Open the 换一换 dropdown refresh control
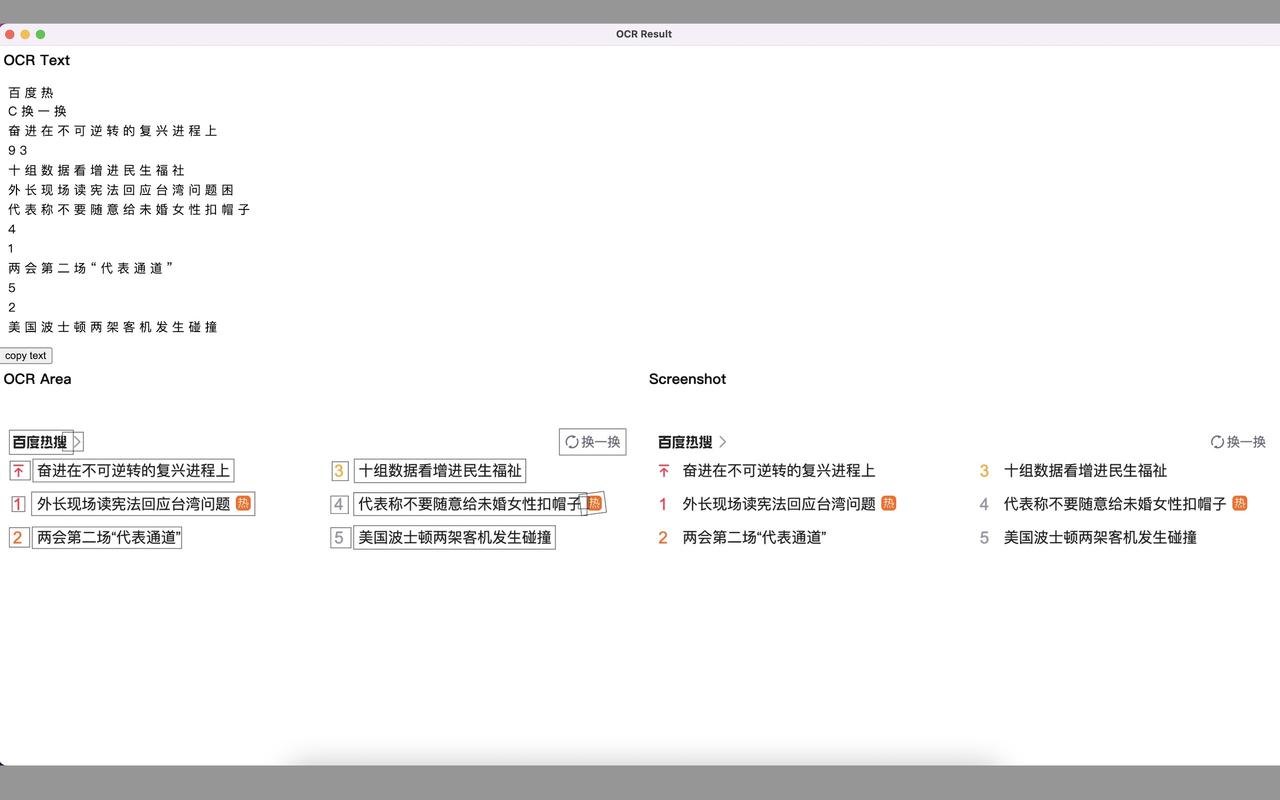 click(592, 441)
